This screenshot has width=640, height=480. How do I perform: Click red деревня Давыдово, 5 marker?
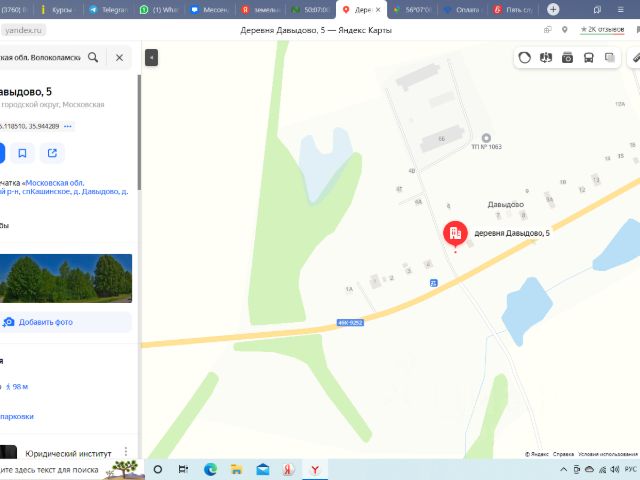coord(455,233)
